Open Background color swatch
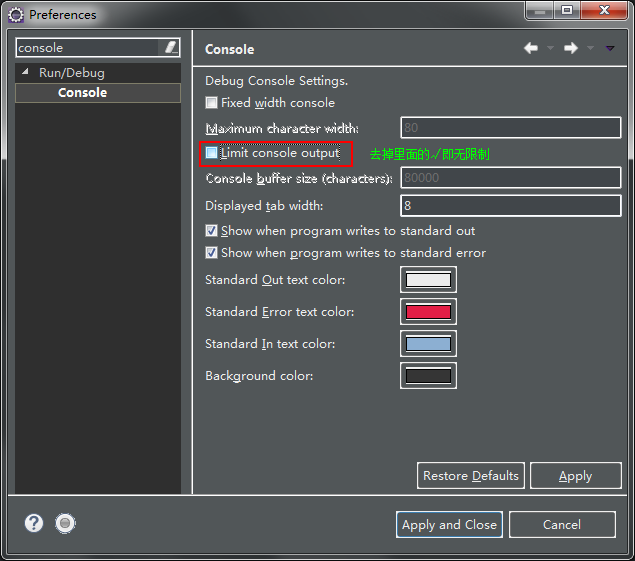Screen dimensions: 635x561 pos(428,375)
